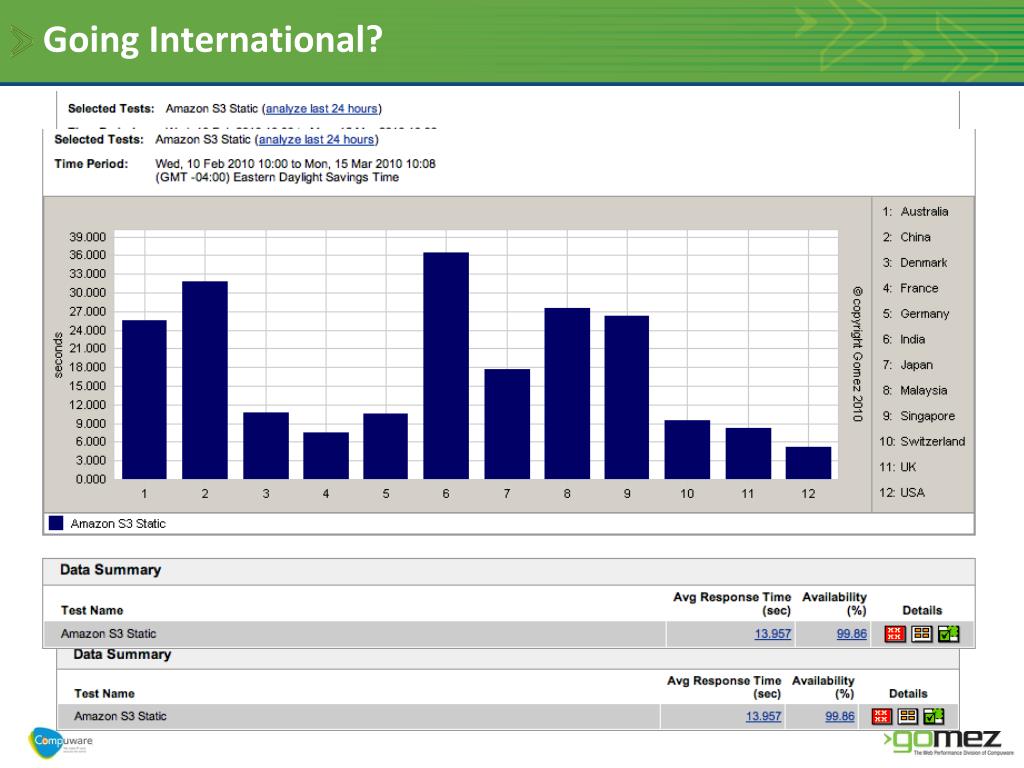
Task: Click the 'Going International?' slide title
Action: (213, 40)
